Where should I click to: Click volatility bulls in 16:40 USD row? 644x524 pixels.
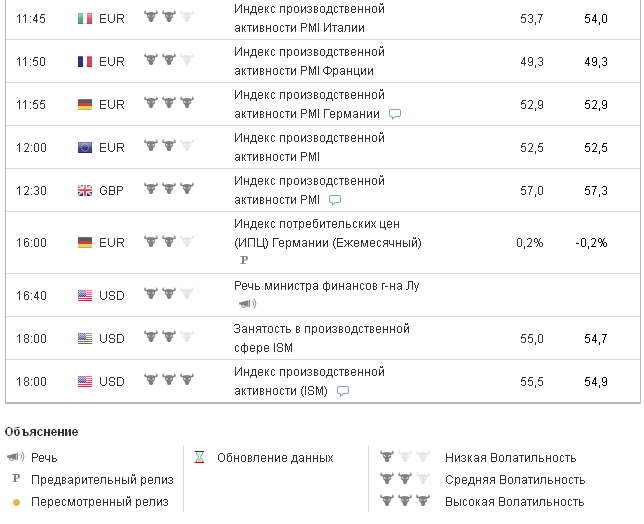[168, 294]
